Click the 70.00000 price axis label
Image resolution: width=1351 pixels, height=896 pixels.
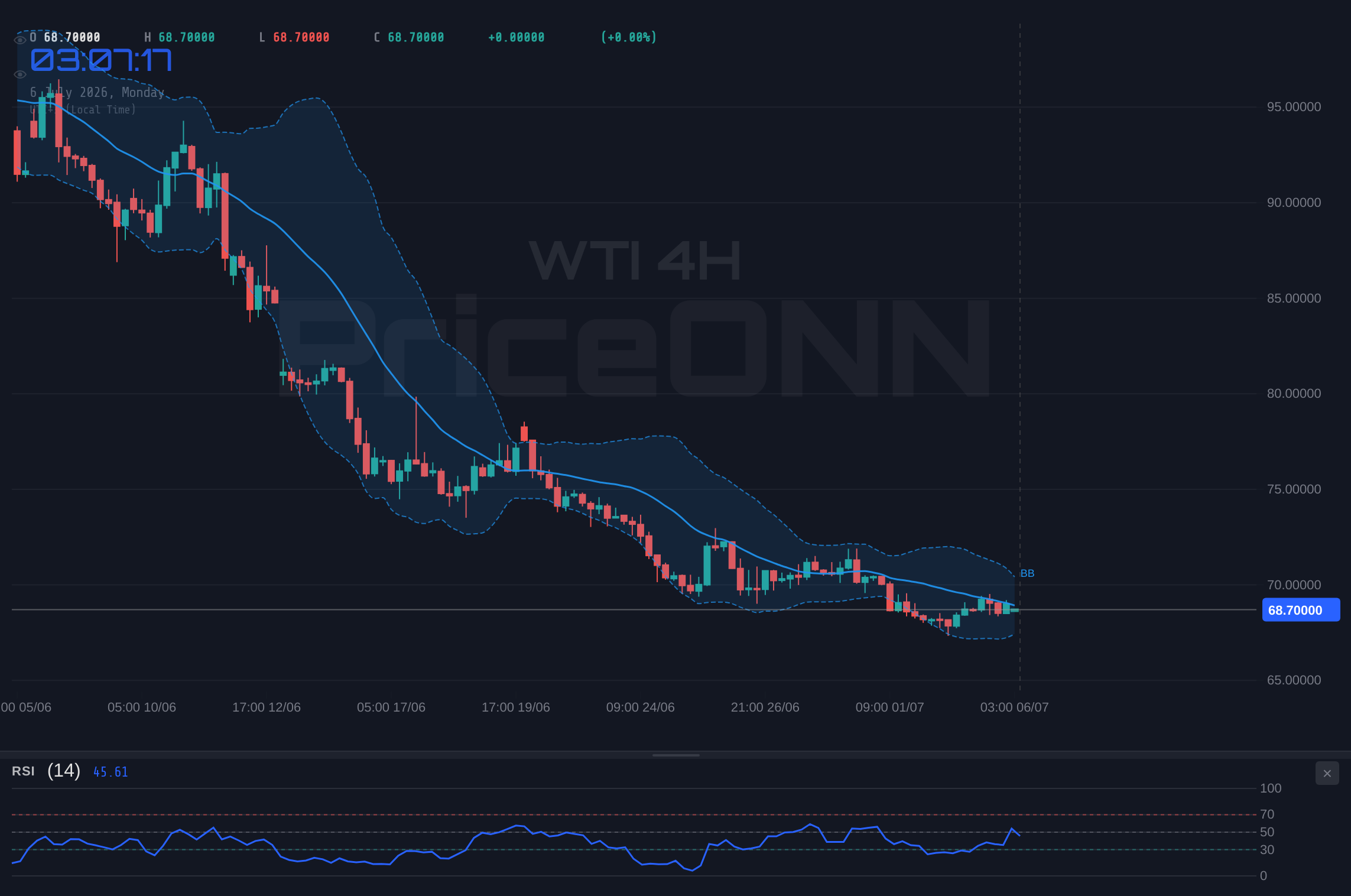[1294, 585]
